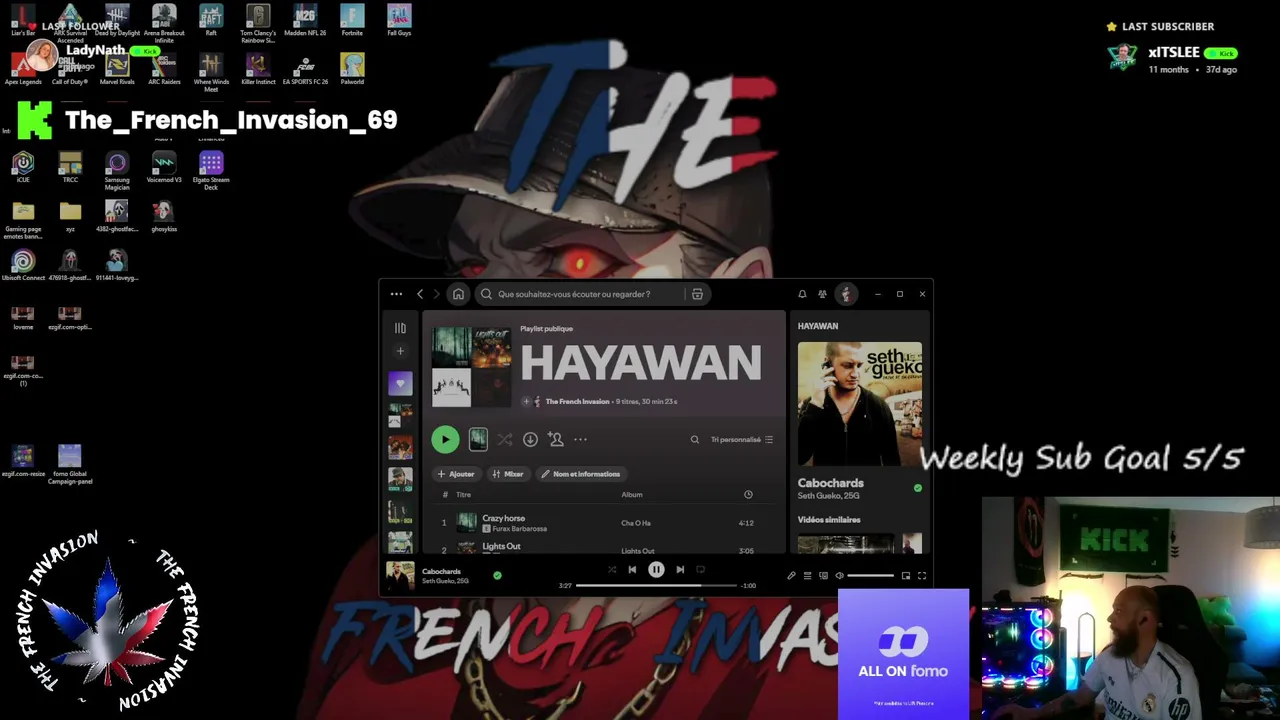Open xyz folder on desktop

[70, 216]
